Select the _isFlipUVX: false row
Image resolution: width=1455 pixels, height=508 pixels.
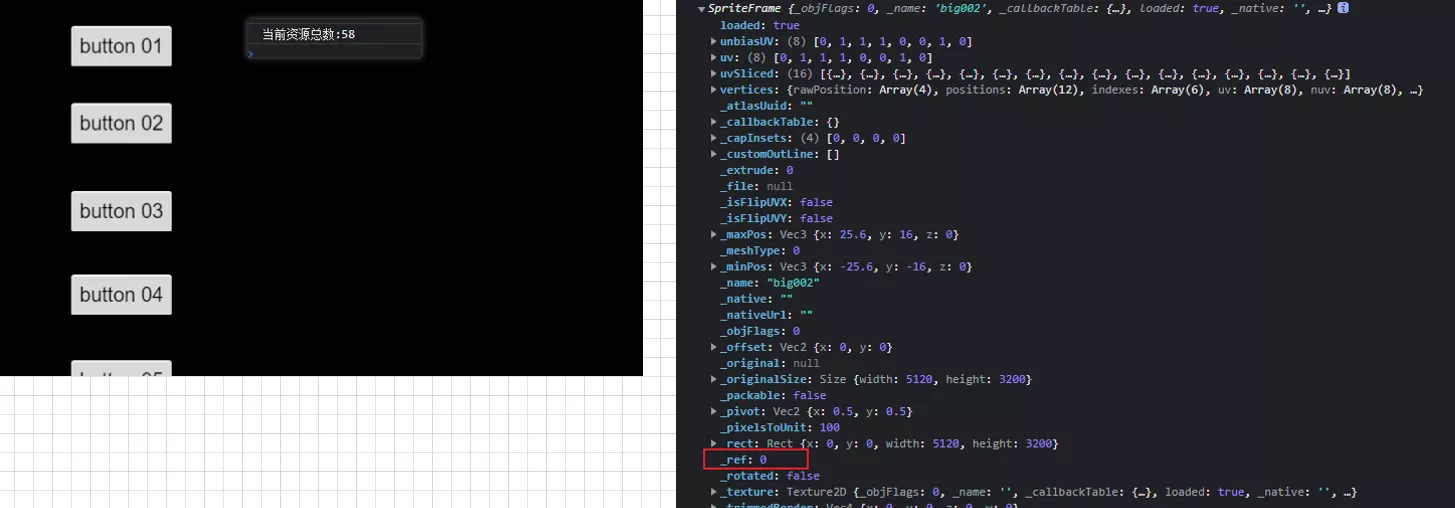[776, 202]
